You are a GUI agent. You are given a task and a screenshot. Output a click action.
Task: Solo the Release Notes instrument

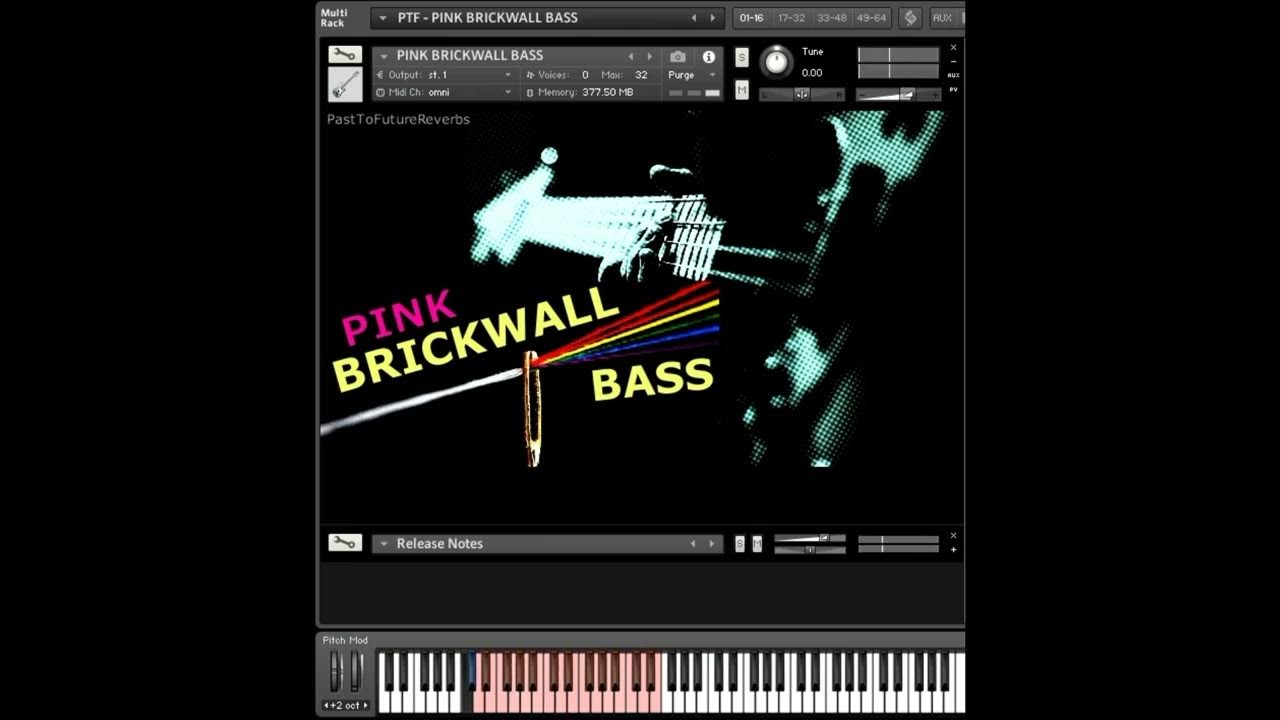[x=740, y=544]
